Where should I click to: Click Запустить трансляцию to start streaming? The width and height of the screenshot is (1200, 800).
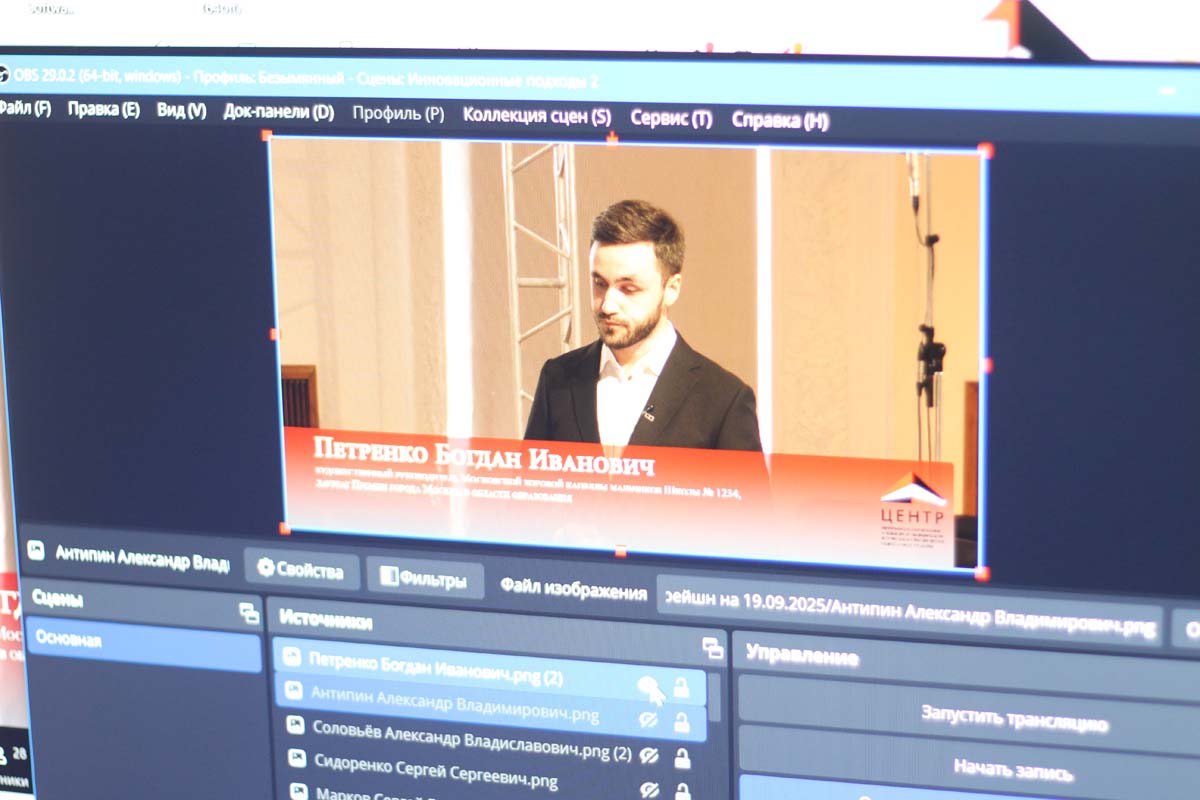[1013, 720]
